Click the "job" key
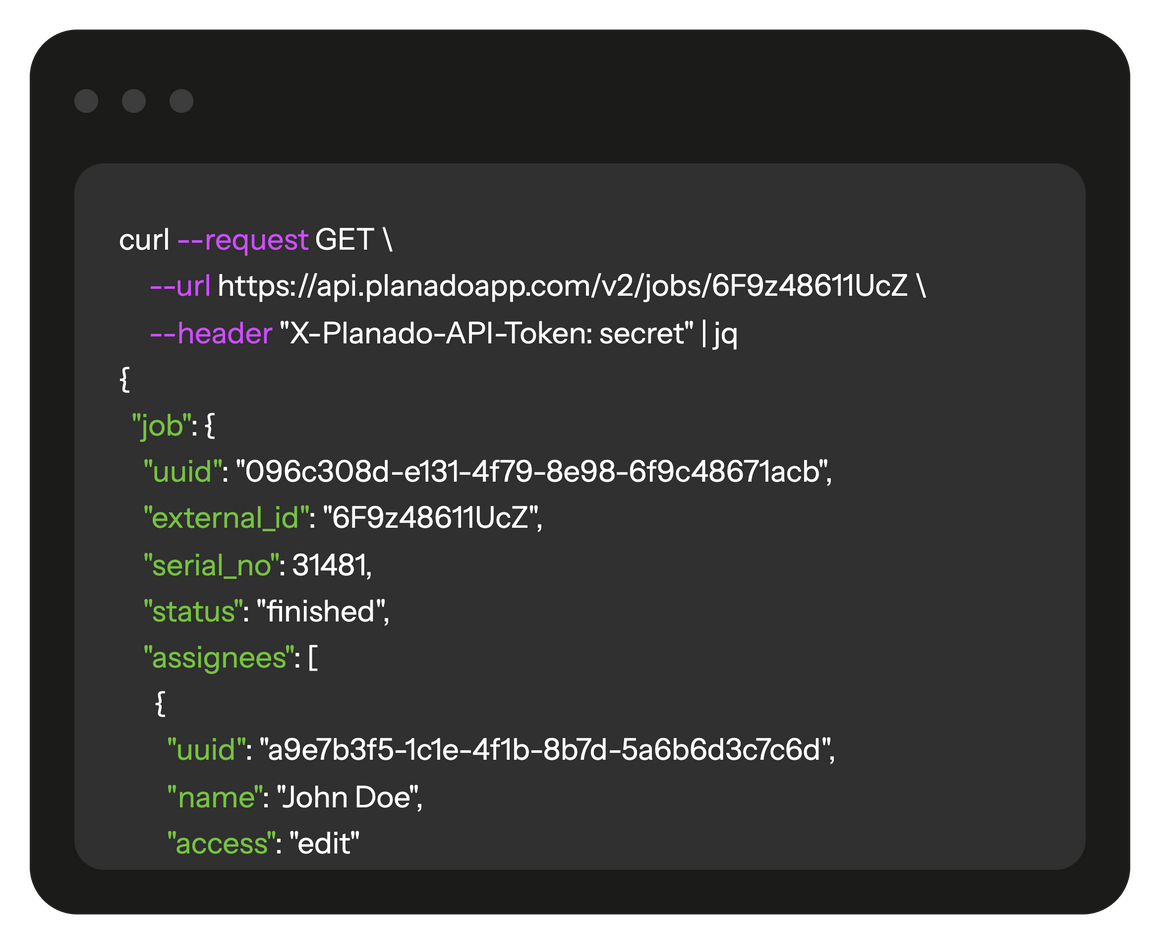The image size is (1160, 944). coord(161,427)
